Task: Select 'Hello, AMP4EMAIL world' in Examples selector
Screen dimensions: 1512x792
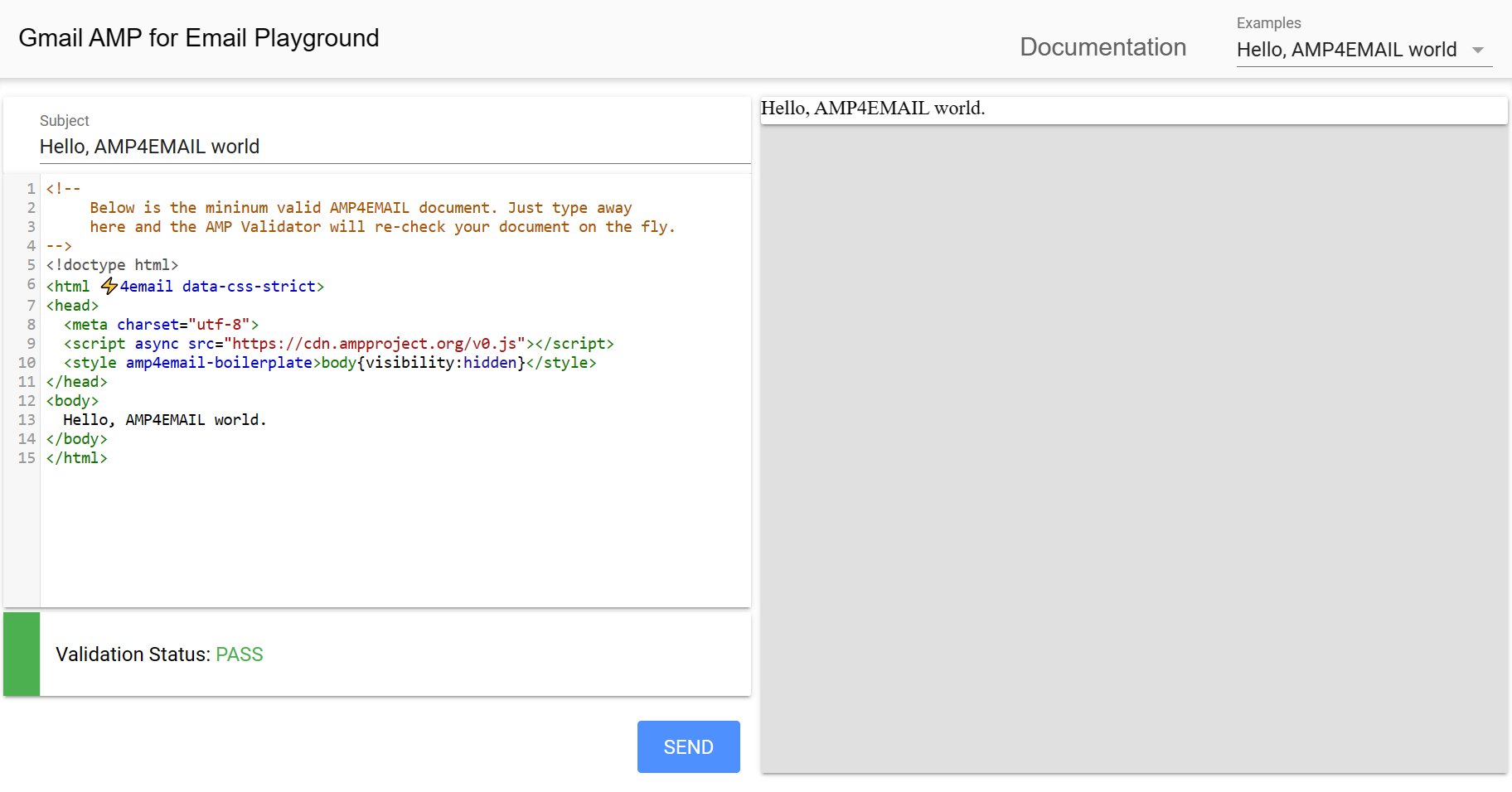Action: pyautogui.click(x=1364, y=50)
